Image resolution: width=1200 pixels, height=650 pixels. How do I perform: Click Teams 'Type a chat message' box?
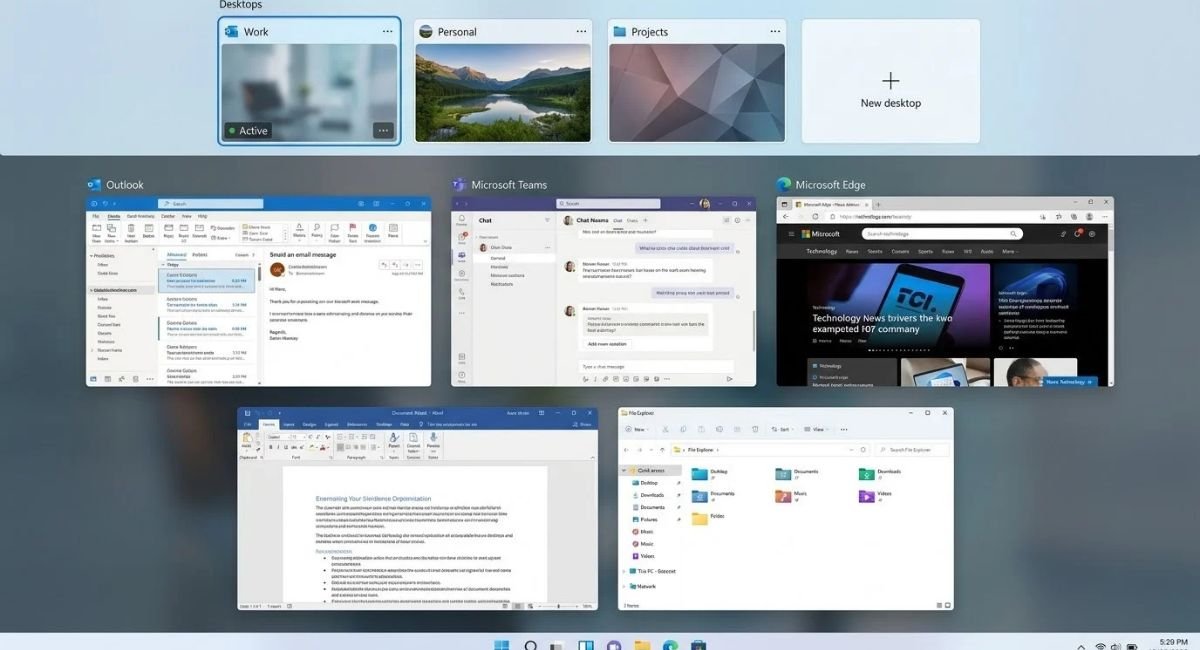tap(656, 367)
